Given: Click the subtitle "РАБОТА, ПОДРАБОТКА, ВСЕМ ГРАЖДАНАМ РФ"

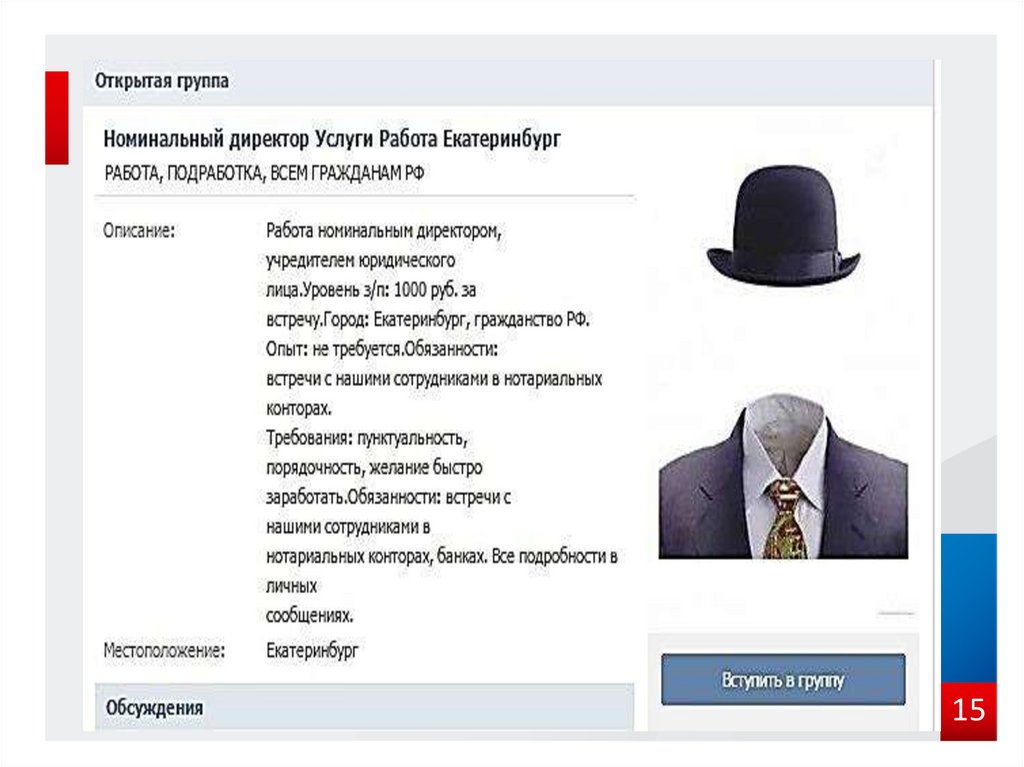Looking at the screenshot, I should (x=264, y=172).
